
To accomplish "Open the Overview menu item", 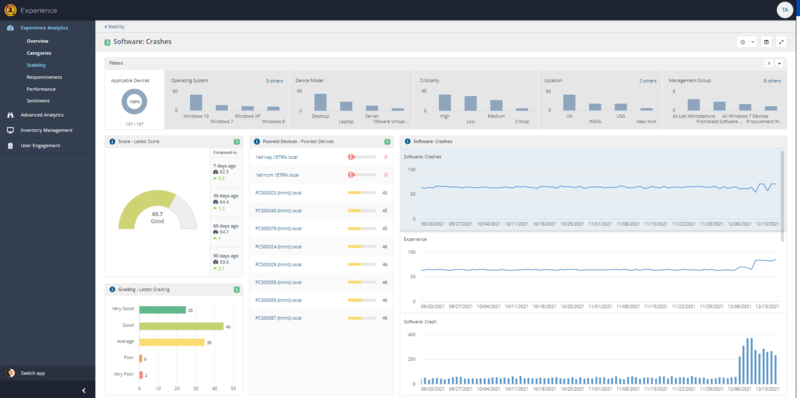I will click(x=37, y=41).
